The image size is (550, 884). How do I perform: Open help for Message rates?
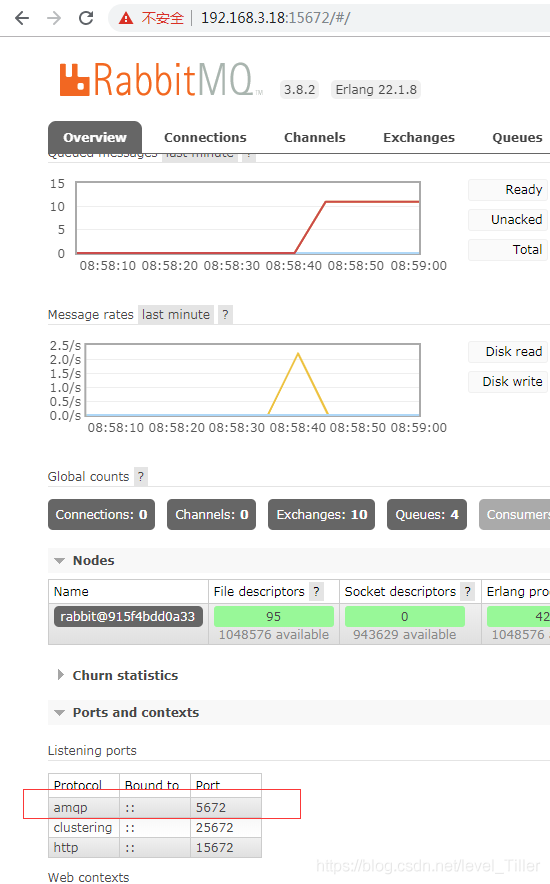[x=225, y=315]
